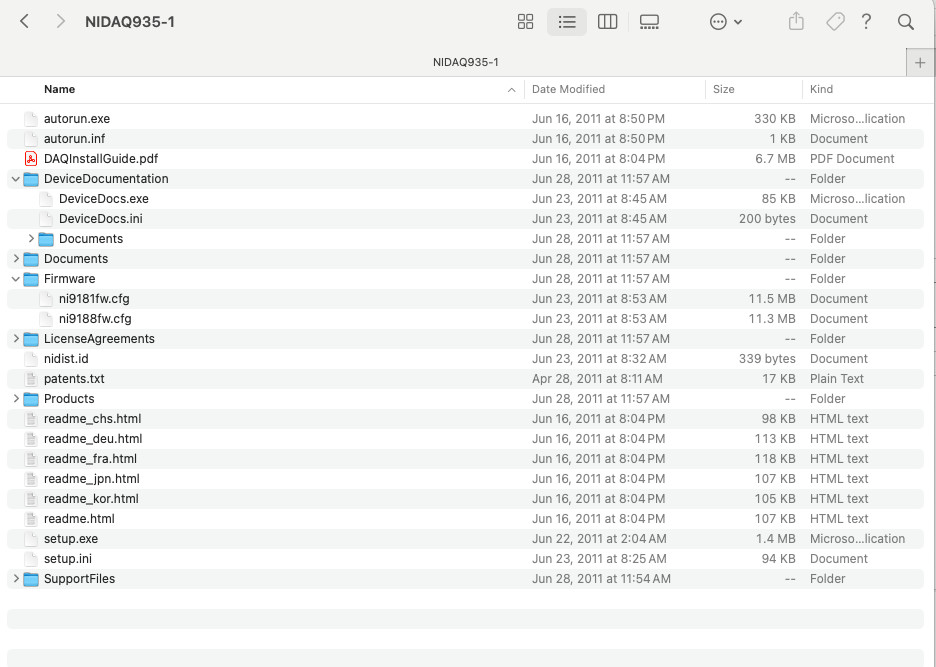Select the readme_deu.html file name
The image size is (936, 667).
(93, 439)
